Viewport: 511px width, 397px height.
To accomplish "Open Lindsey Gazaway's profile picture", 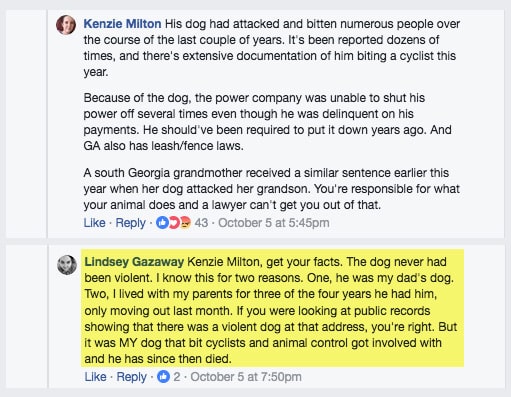I will [x=67, y=265].
